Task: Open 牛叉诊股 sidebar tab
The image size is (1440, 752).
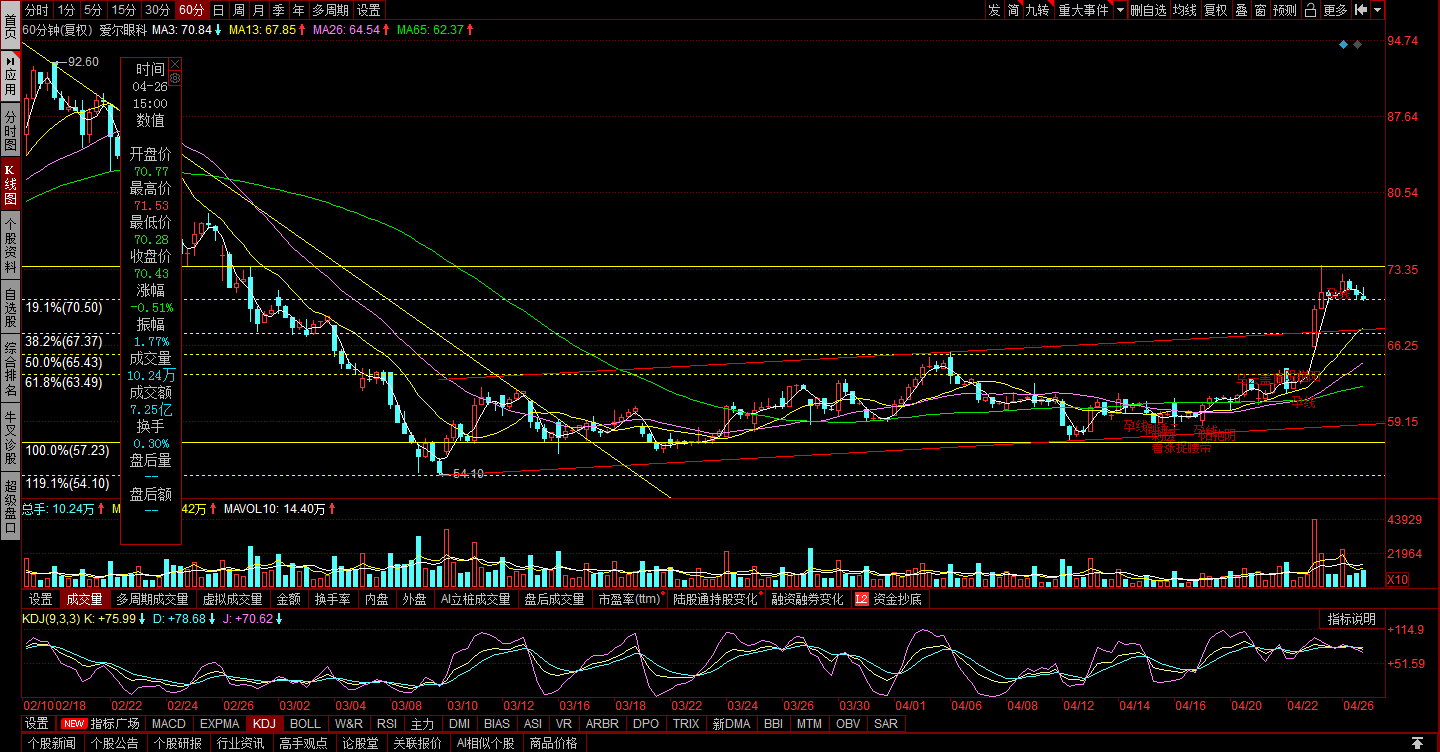Action: (x=10, y=437)
